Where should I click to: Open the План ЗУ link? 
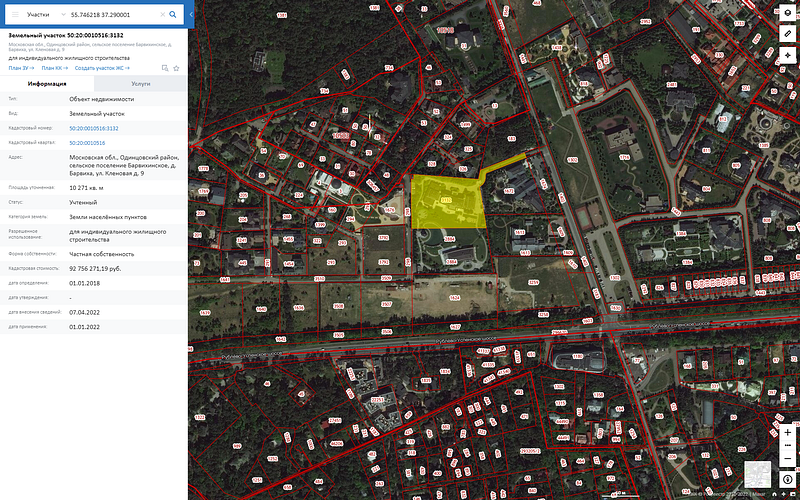[20, 68]
